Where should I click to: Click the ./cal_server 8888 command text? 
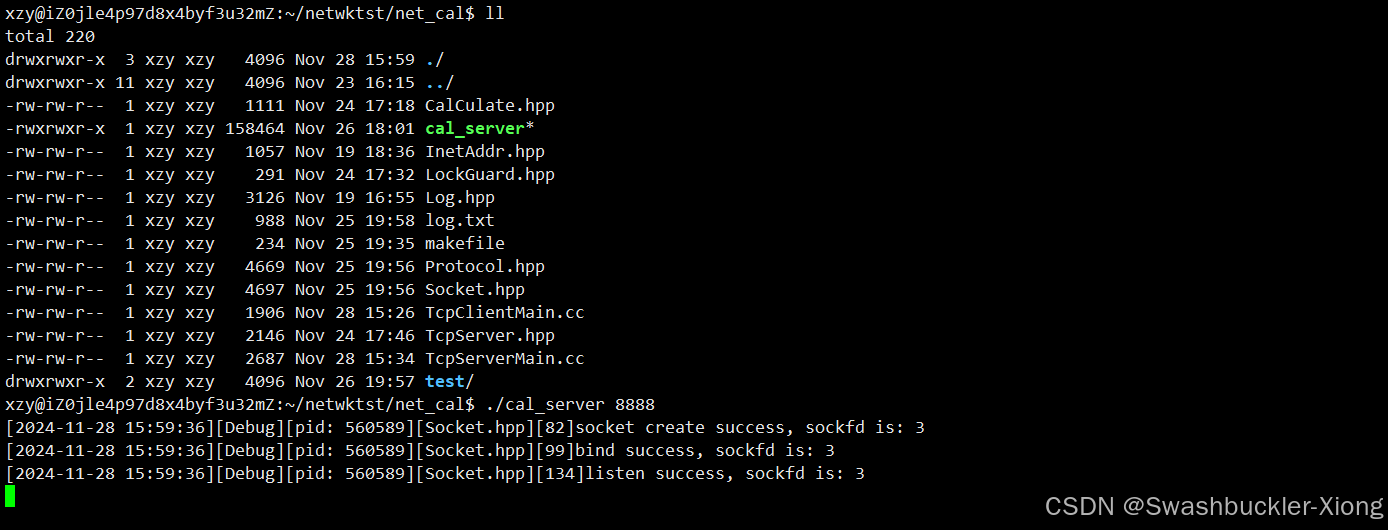pyautogui.click(x=569, y=405)
